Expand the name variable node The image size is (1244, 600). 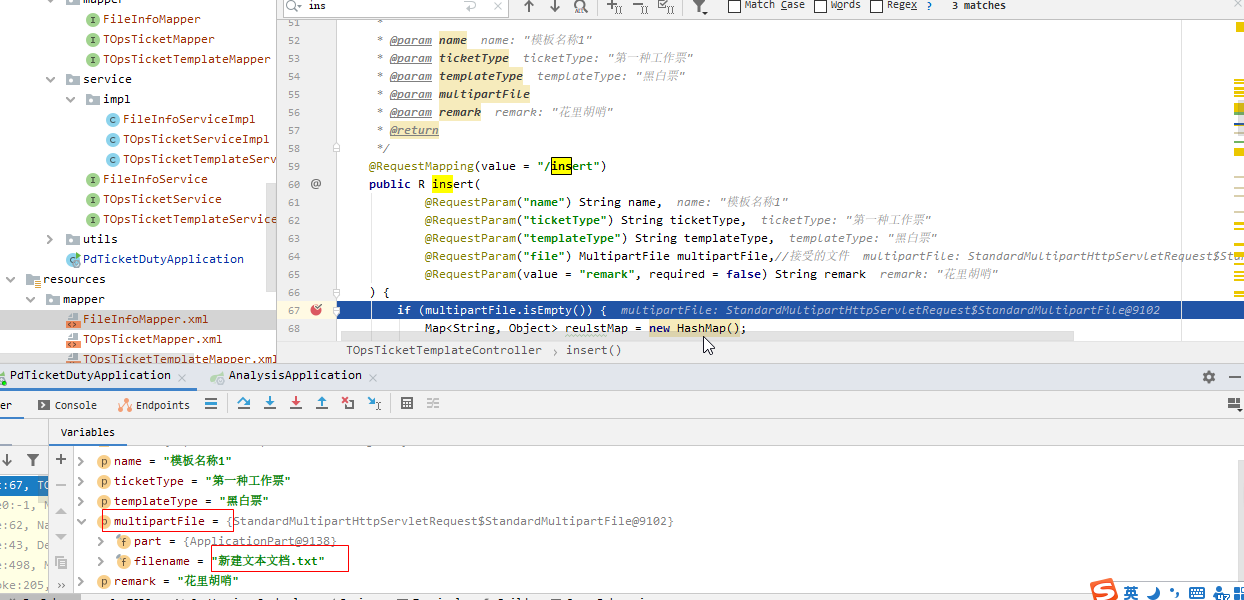pos(83,461)
